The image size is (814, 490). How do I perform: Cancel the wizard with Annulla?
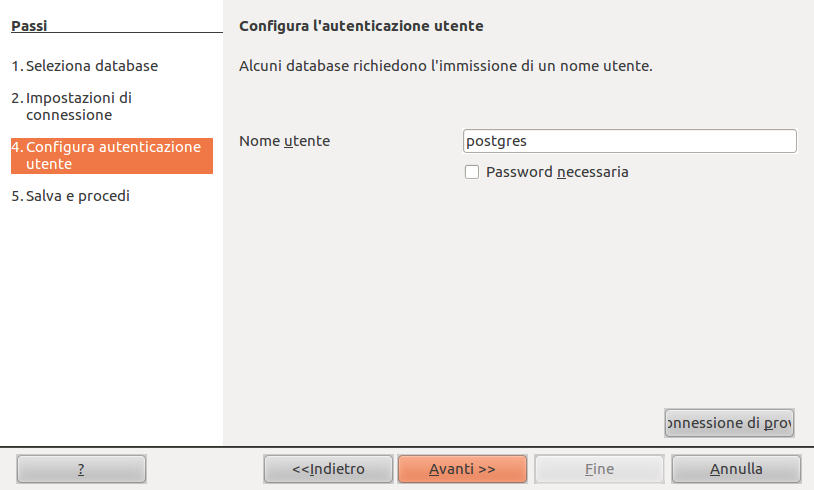pyautogui.click(x=736, y=468)
